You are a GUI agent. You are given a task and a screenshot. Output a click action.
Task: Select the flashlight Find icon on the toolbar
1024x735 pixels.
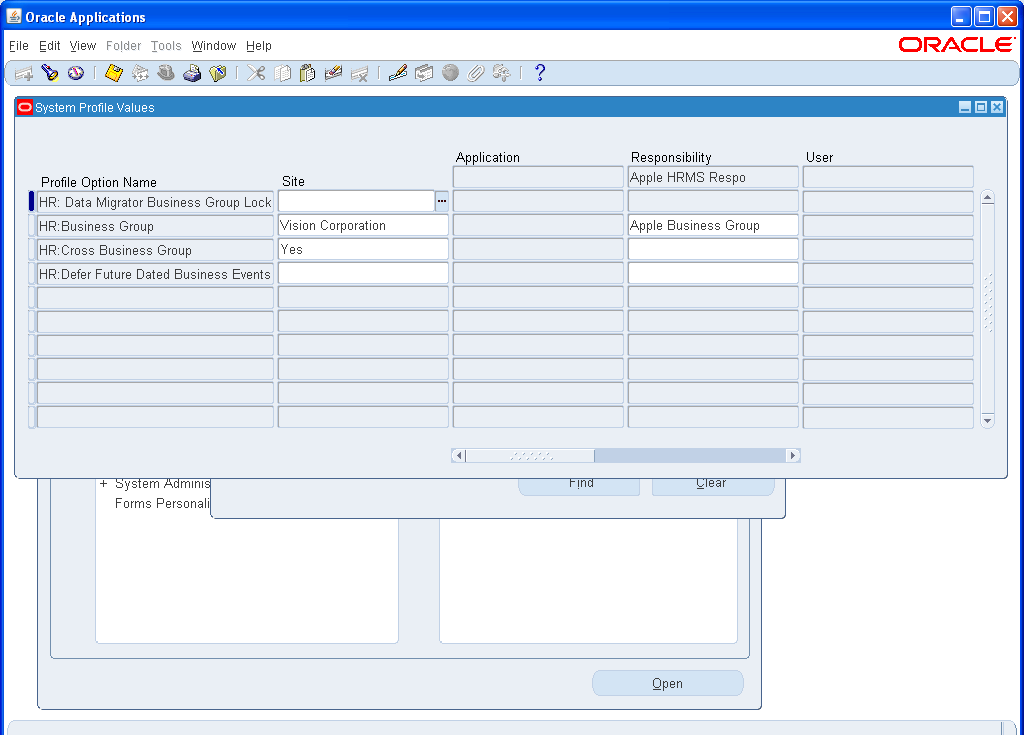pyautogui.click(x=50, y=72)
